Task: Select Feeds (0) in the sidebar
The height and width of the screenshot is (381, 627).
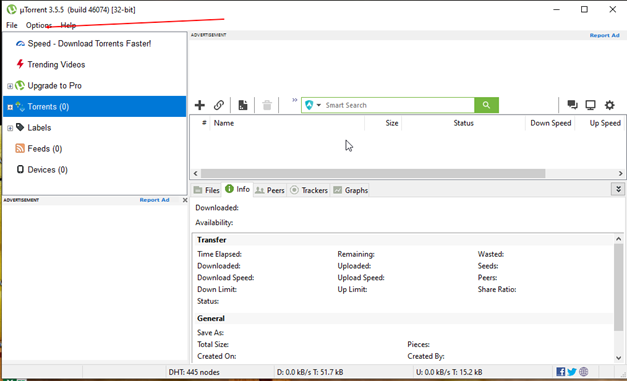Action: [95, 148]
